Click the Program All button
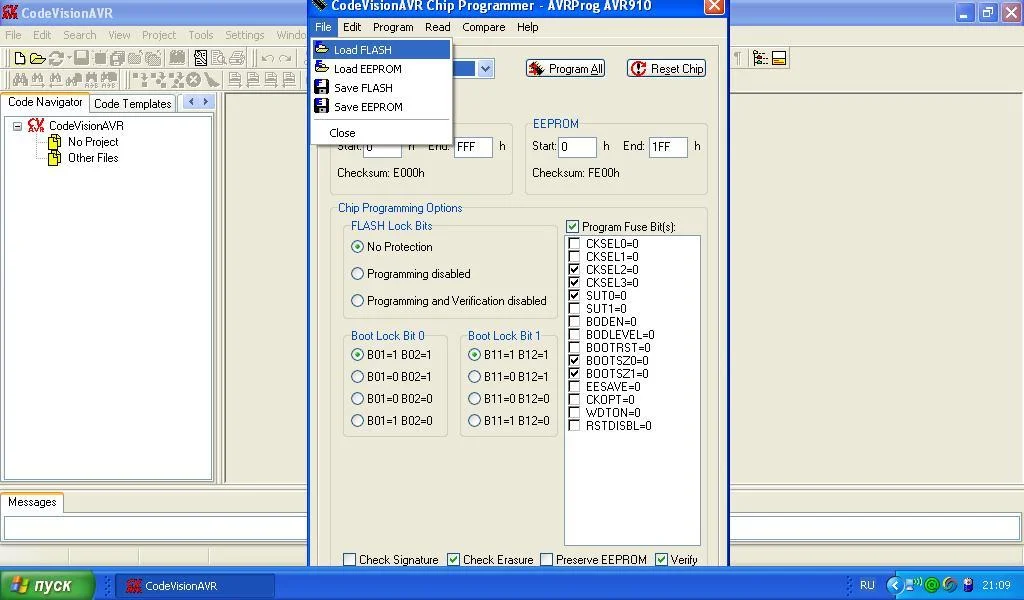This screenshot has width=1024, height=600. (566, 69)
